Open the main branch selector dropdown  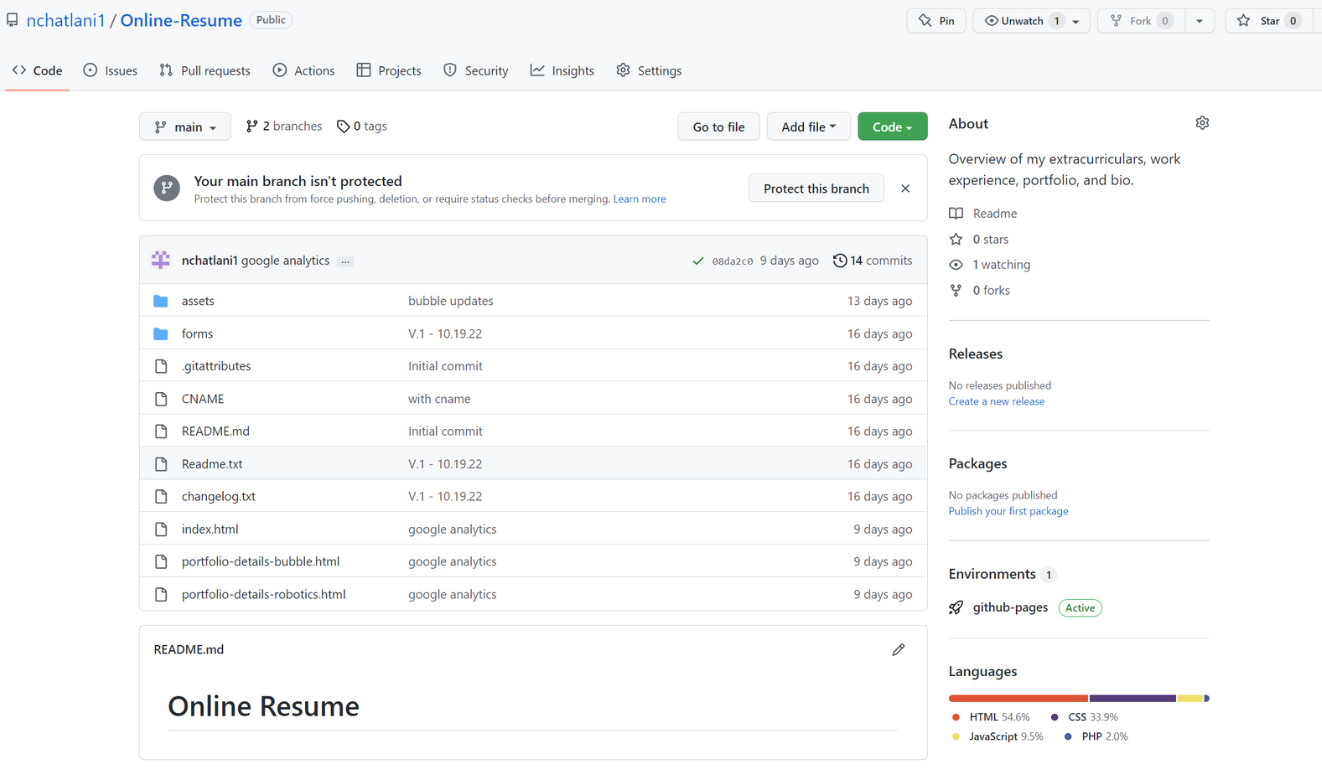185,127
